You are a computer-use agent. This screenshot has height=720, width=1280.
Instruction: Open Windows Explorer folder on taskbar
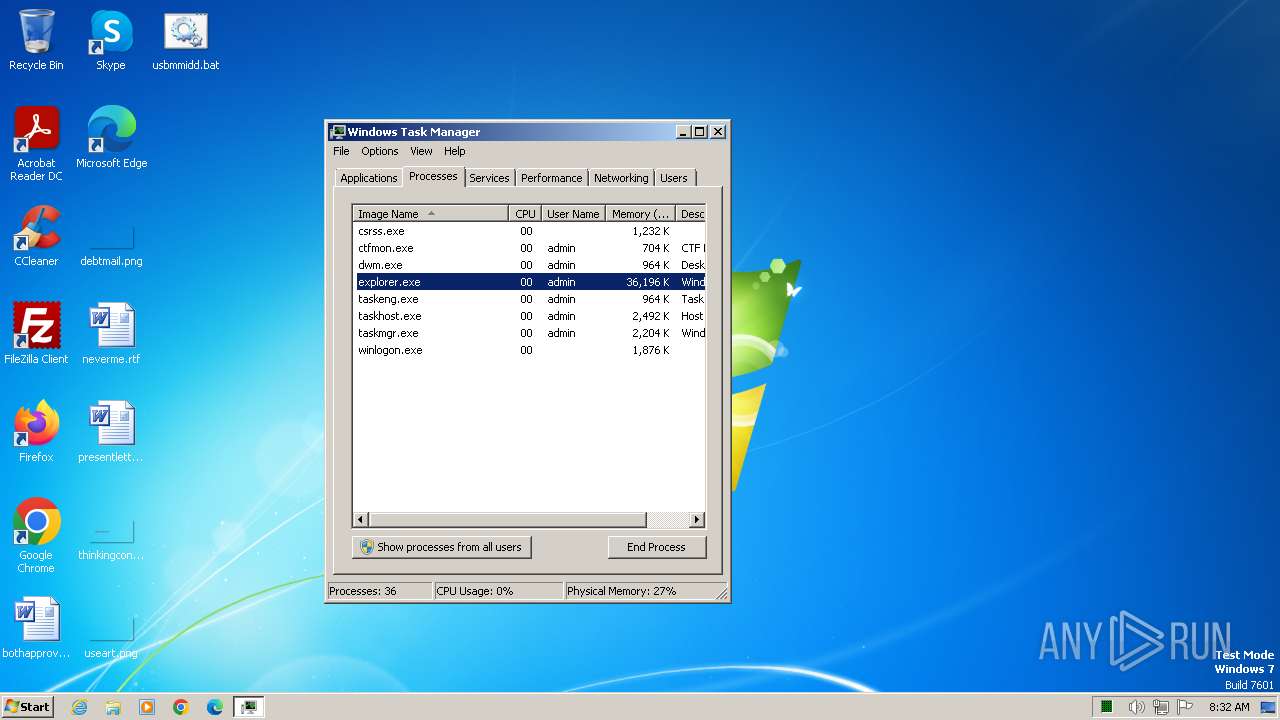[x=113, y=707]
